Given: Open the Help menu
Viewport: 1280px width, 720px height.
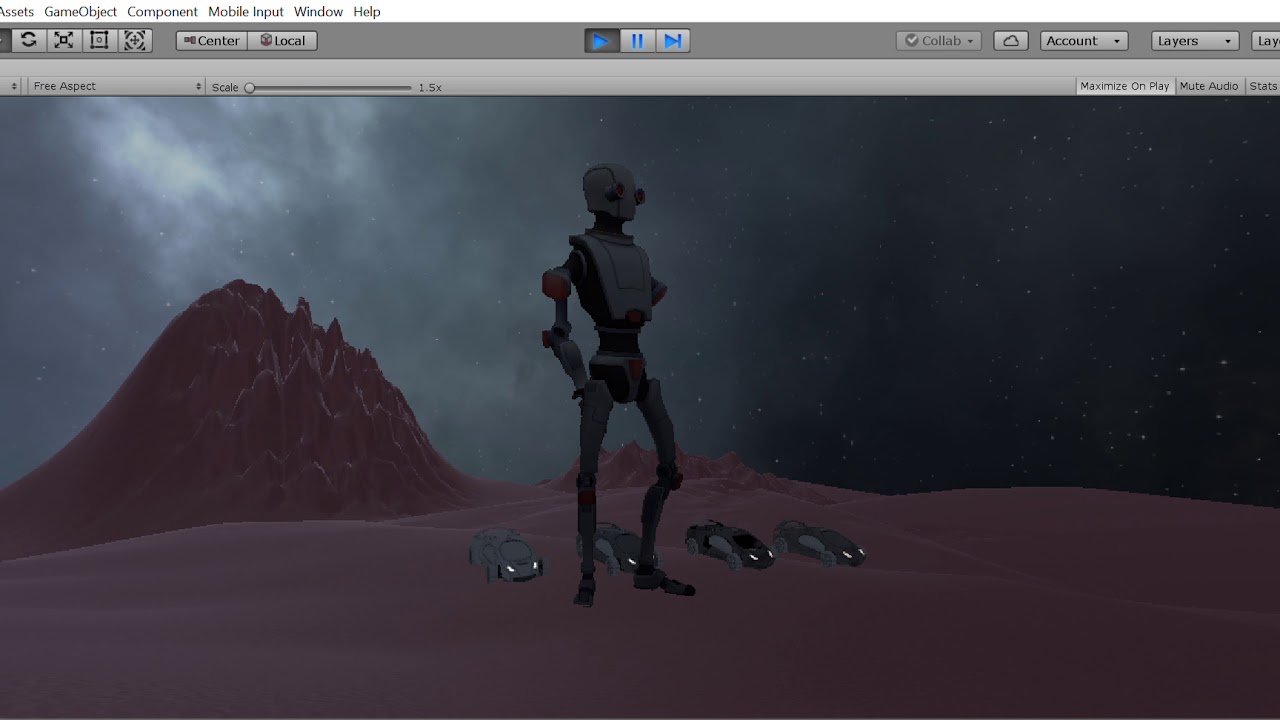Looking at the screenshot, I should pos(367,11).
